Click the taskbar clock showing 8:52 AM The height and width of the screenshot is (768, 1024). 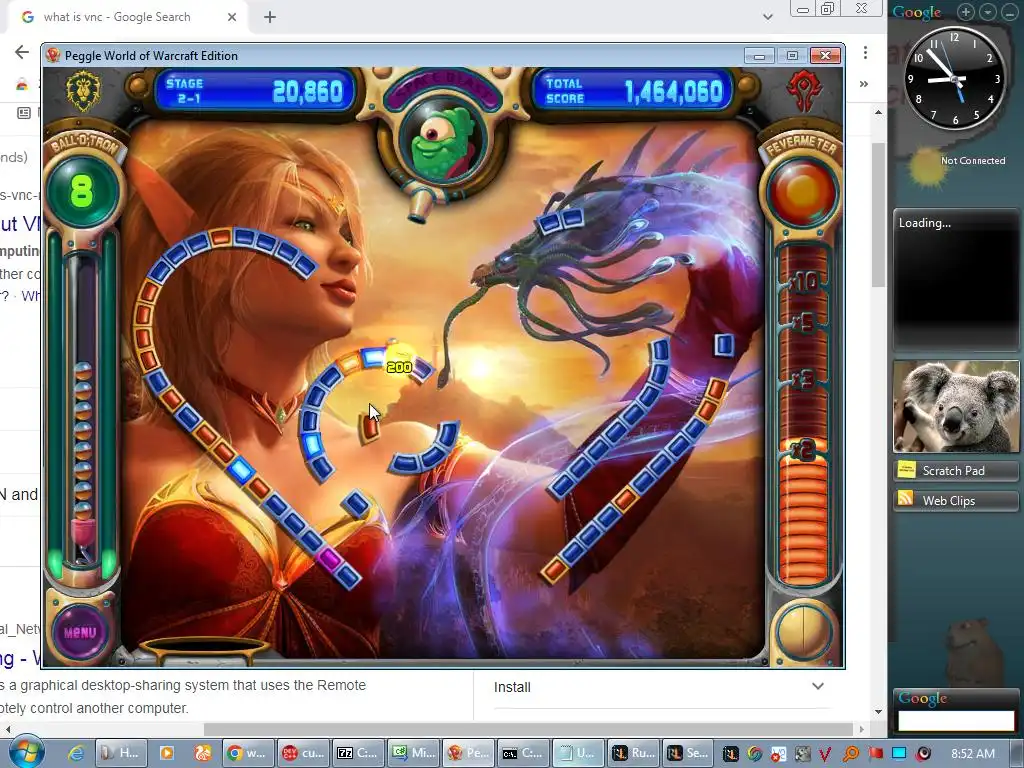click(x=973, y=753)
